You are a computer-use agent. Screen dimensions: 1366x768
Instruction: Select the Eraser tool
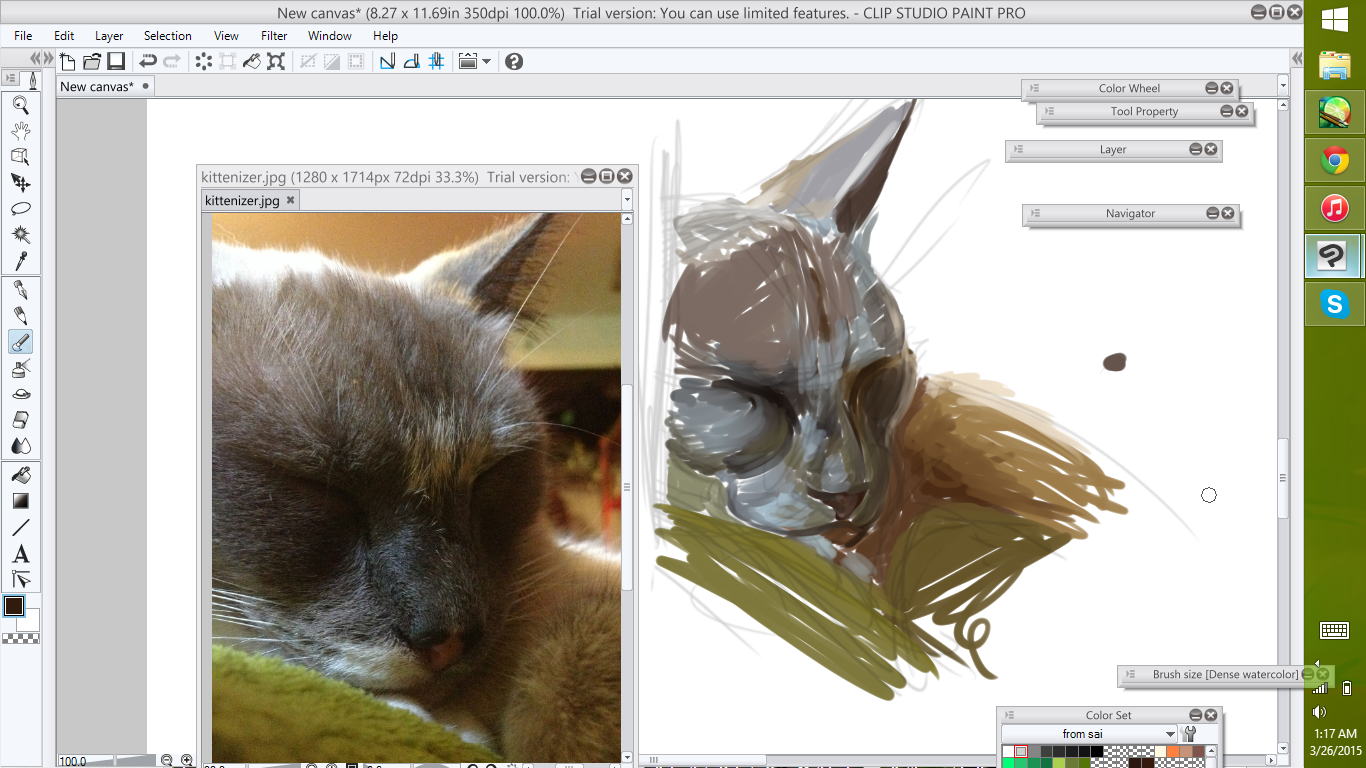pyautogui.click(x=20, y=420)
